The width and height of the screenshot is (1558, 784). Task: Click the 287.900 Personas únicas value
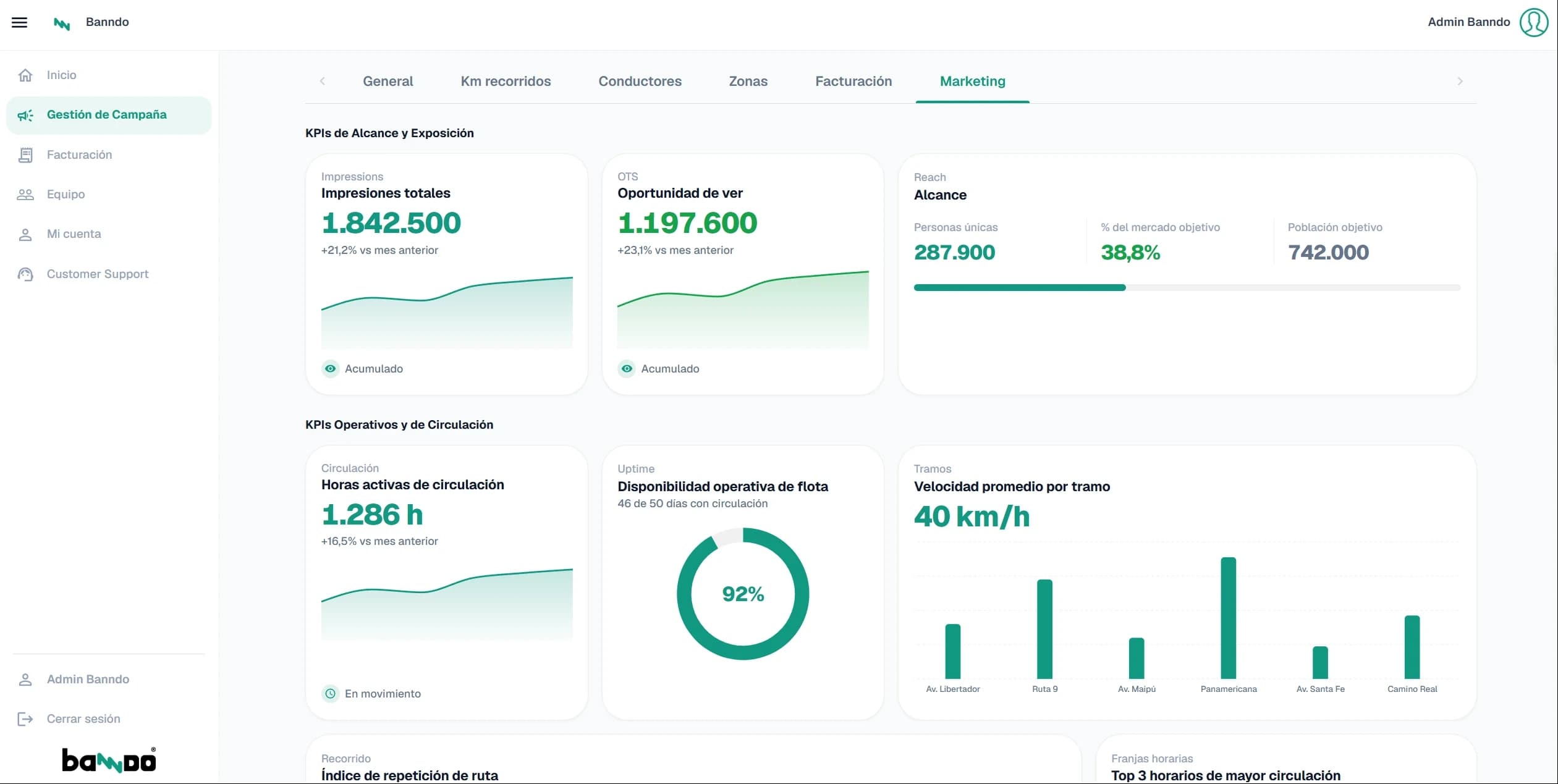[954, 252]
